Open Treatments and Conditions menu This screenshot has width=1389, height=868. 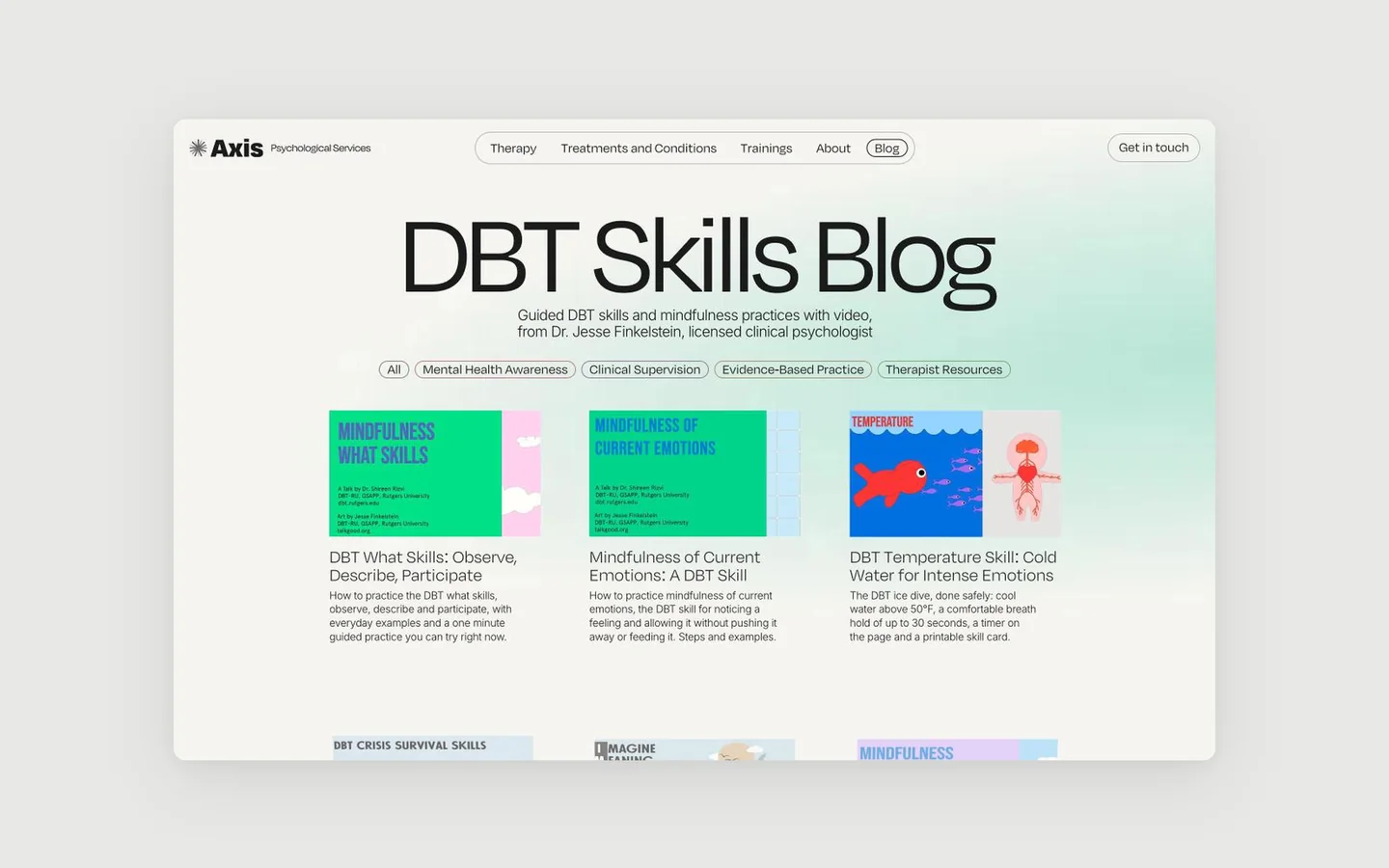[639, 149]
